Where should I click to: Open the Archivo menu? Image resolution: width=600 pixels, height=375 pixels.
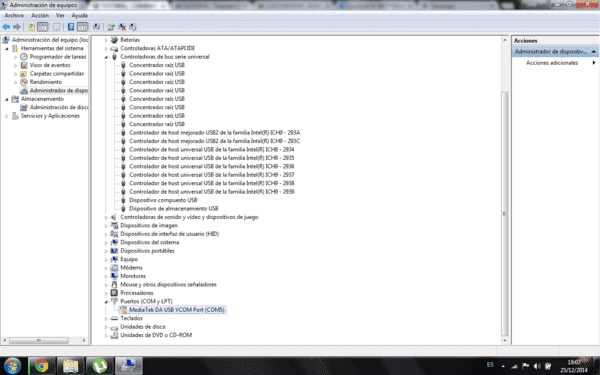pos(14,15)
